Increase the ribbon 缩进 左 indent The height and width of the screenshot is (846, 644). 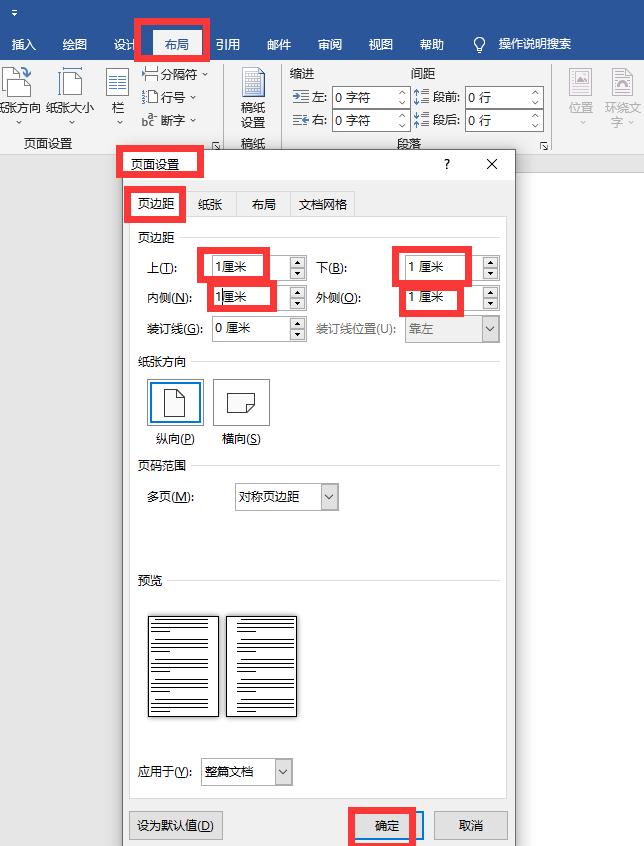coord(402,92)
